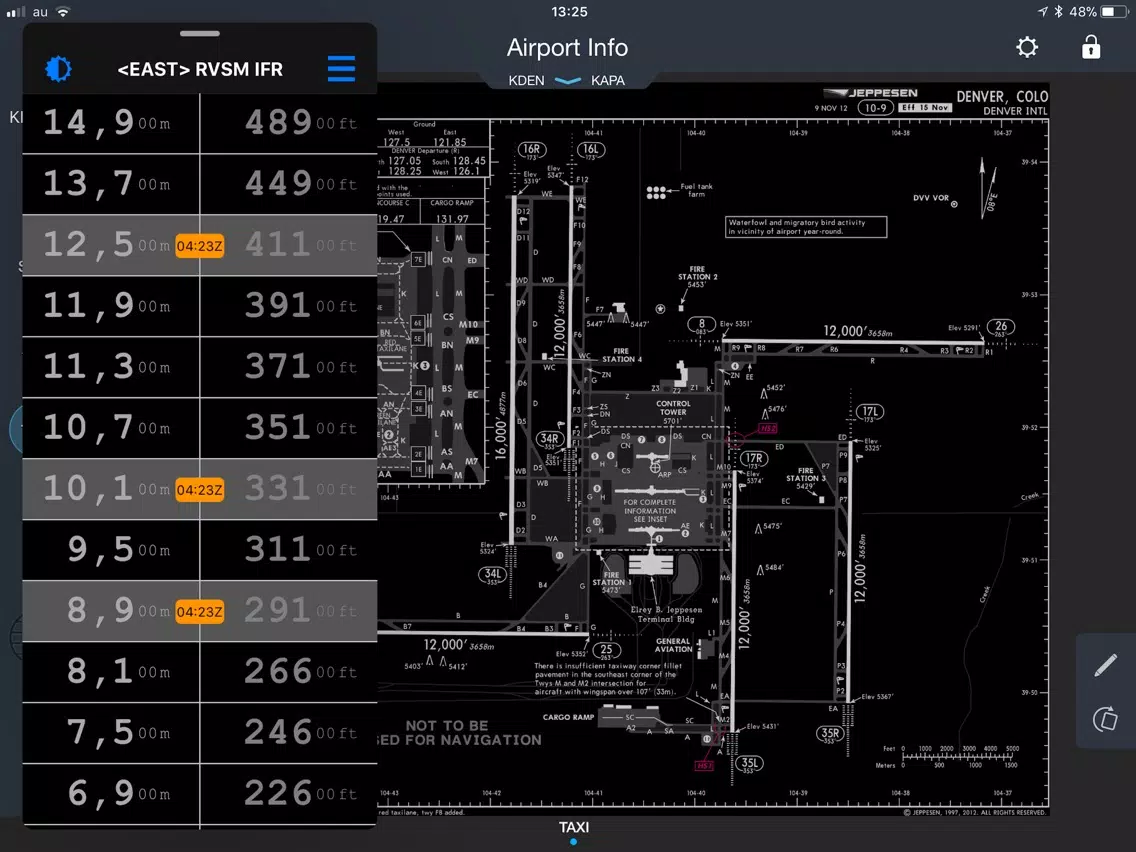The height and width of the screenshot is (852, 1136).
Task: Select the 8,100 m altitude cell
Action: (x=111, y=672)
